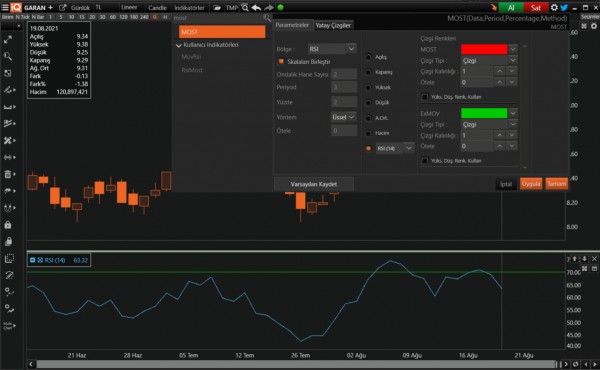
Task: Click the red MOST color swatch
Action: pos(484,49)
